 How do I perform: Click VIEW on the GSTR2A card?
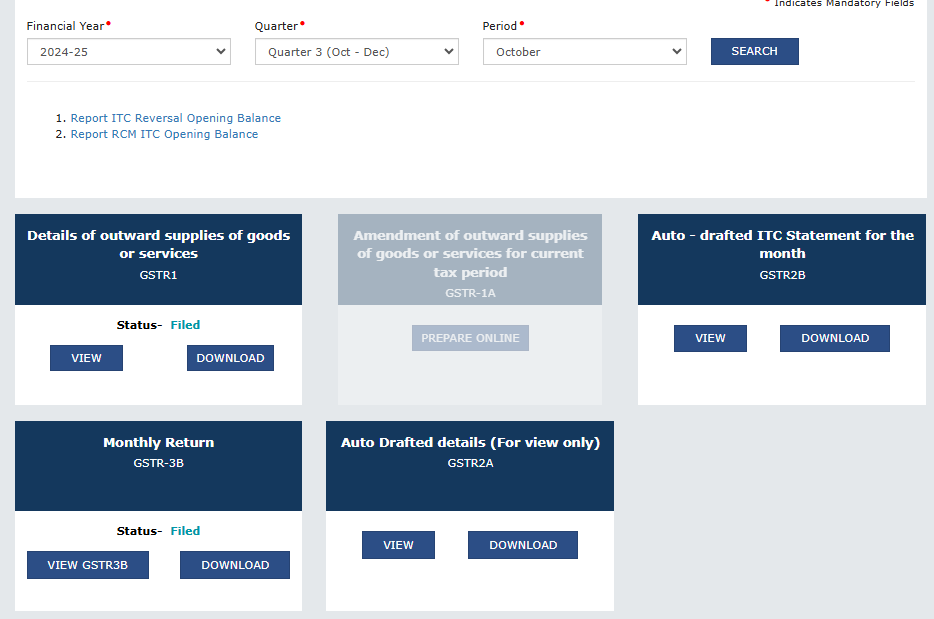coord(398,545)
